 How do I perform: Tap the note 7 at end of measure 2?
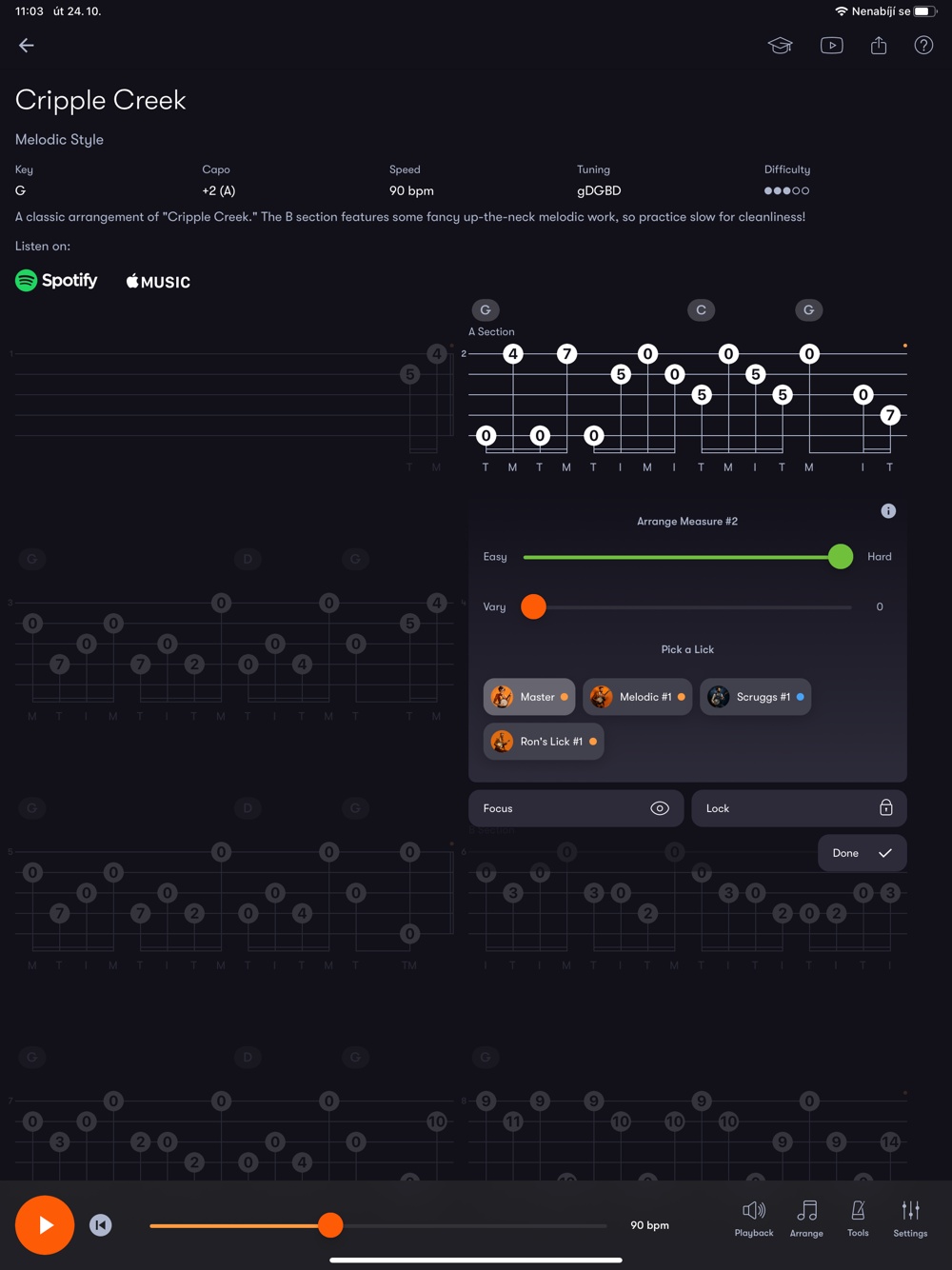(890, 415)
